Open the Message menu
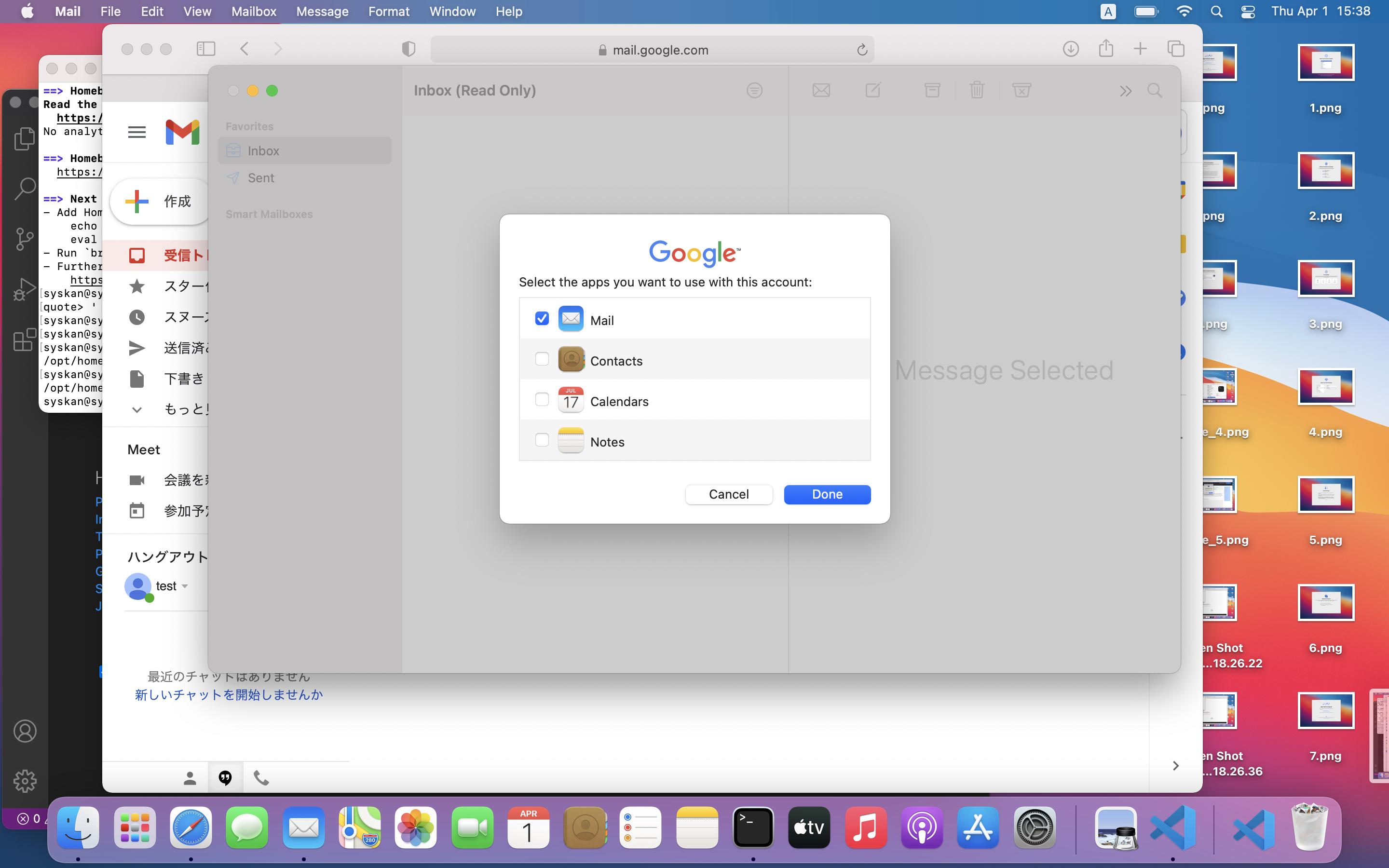Viewport: 1389px width, 868px height. (x=322, y=12)
